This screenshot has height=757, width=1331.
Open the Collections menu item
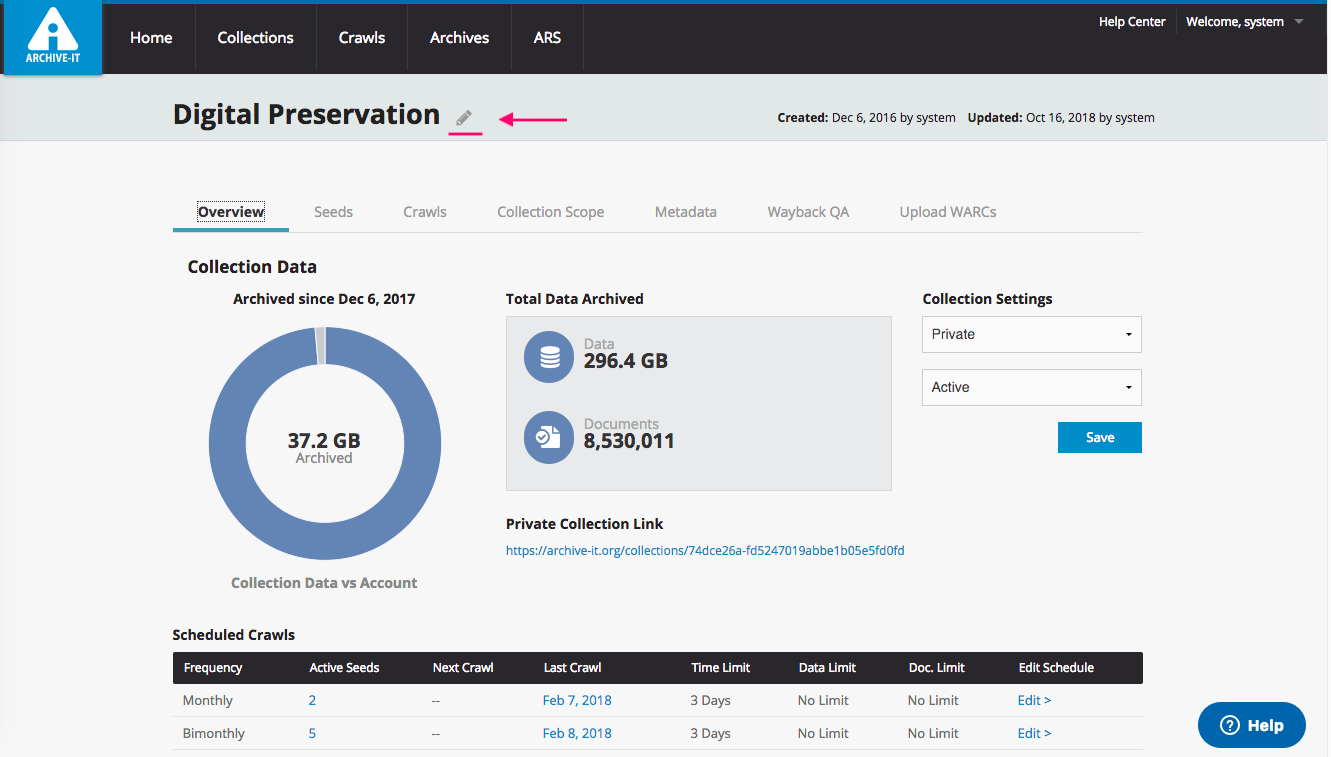click(255, 38)
